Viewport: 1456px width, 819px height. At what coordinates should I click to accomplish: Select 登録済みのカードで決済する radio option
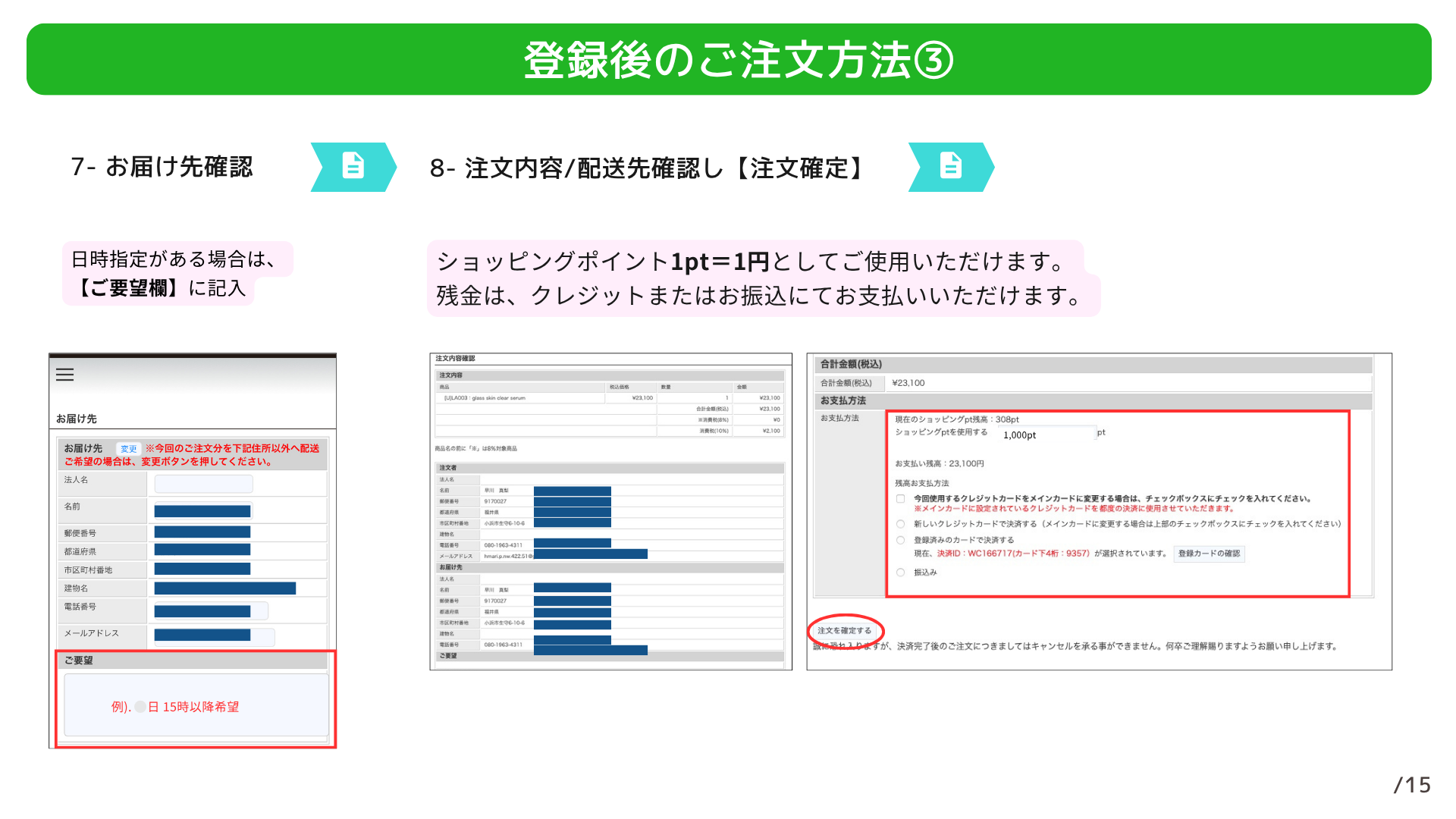click(x=900, y=541)
